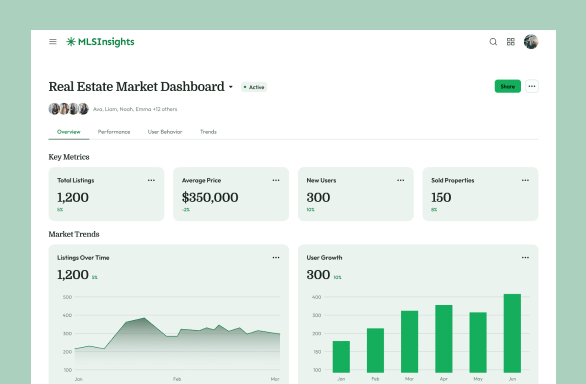Click the User Growth title
Image resolution: width=586 pixels, height=384 pixels.
[x=324, y=258]
